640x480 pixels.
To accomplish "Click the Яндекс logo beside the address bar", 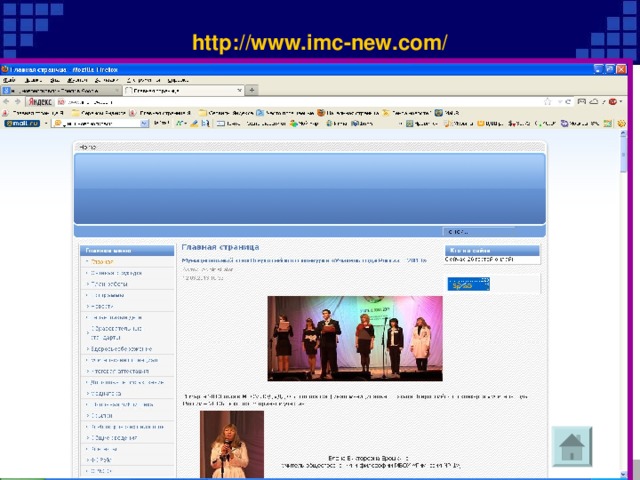I will (40, 102).
